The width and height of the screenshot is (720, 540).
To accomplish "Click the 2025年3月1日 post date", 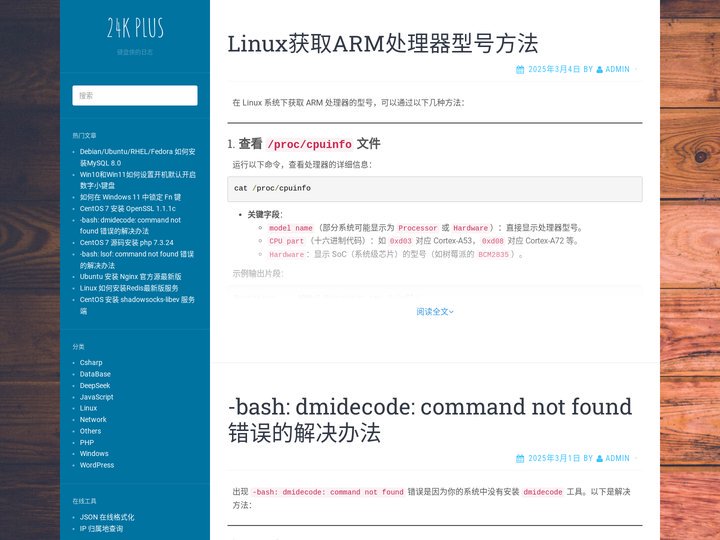I will click(554, 458).
